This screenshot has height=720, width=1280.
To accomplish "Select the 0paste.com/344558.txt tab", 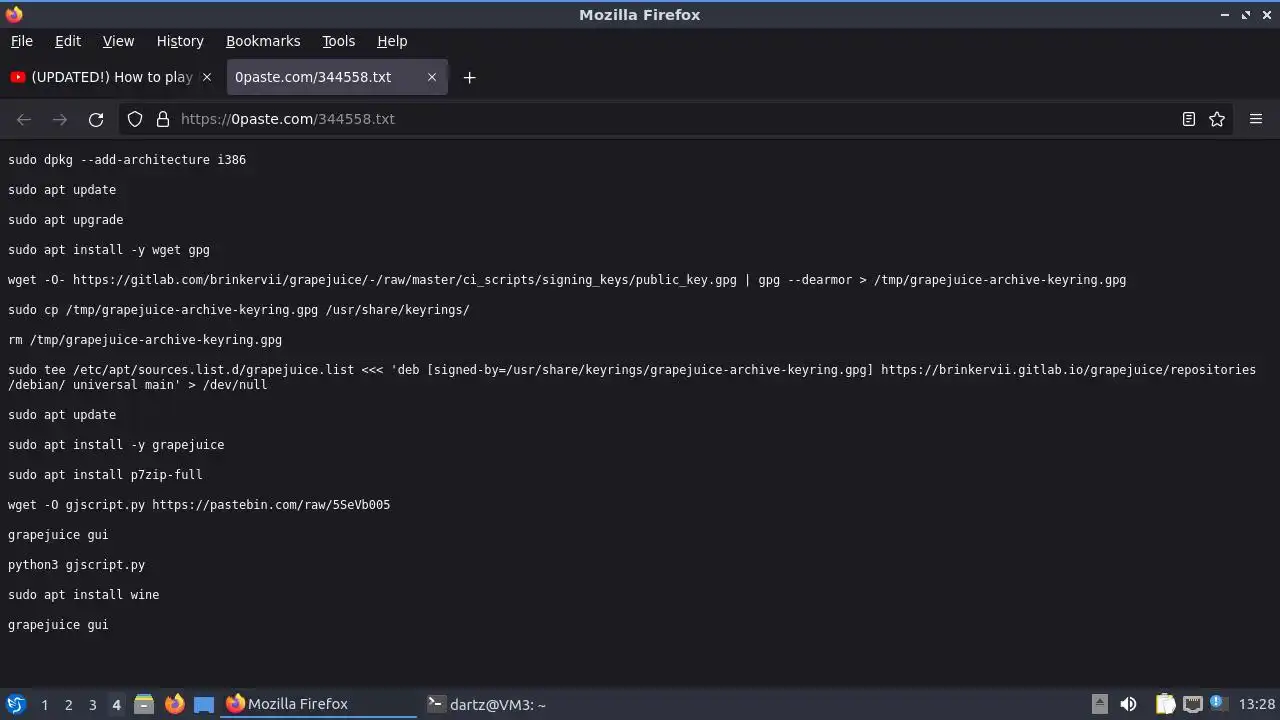I will (x=337, y=77).
